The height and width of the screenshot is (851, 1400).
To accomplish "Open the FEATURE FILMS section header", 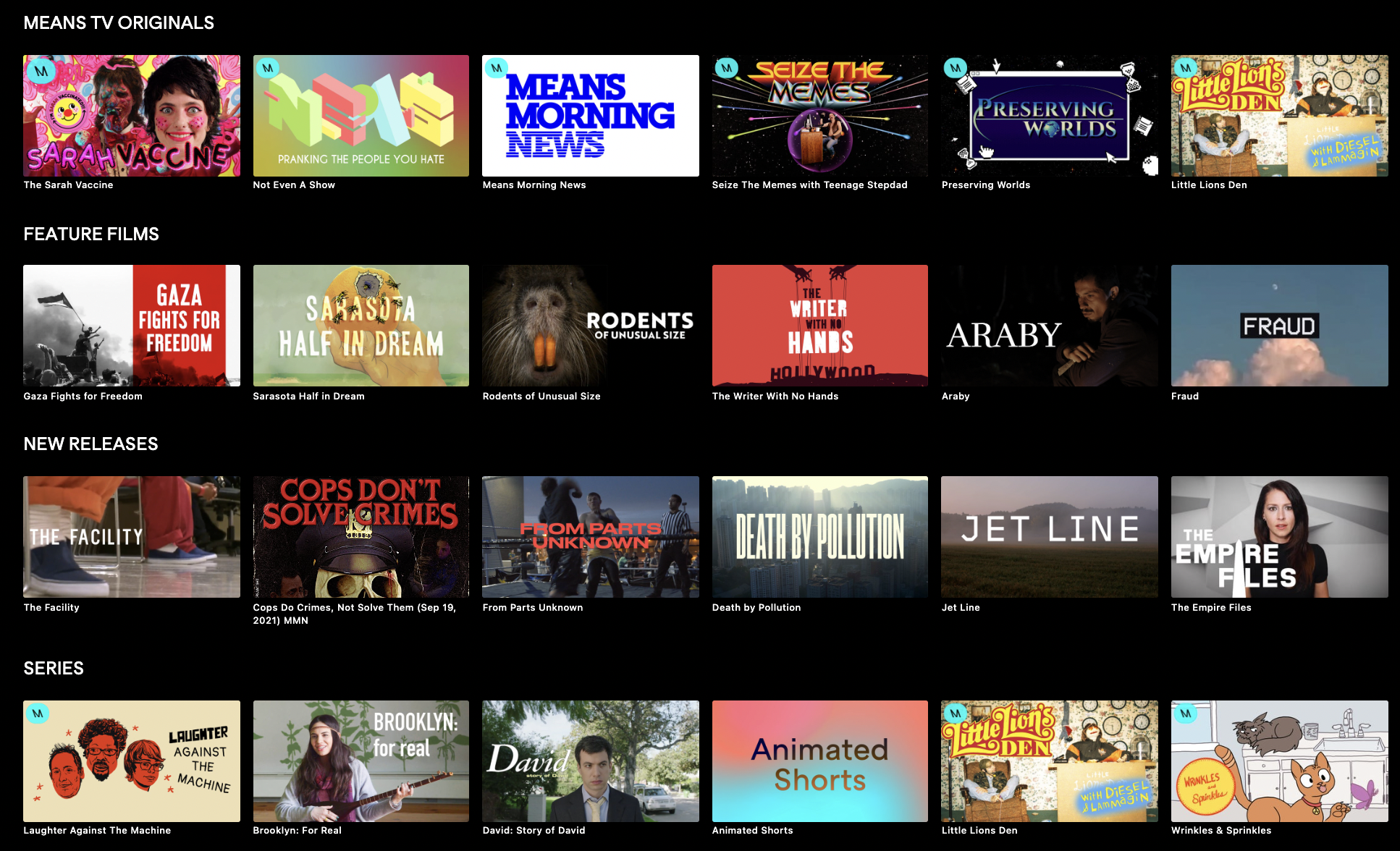I will click(x=90, y=234).
